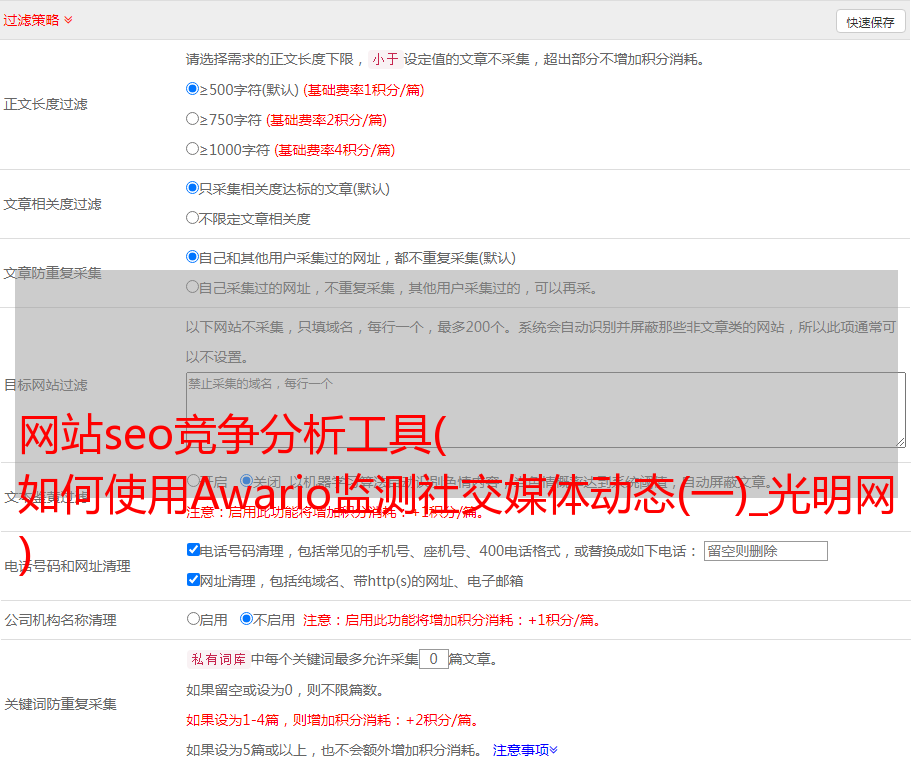Select 自己和其他用户采集过的网址 dedupe option

[192, 257]
